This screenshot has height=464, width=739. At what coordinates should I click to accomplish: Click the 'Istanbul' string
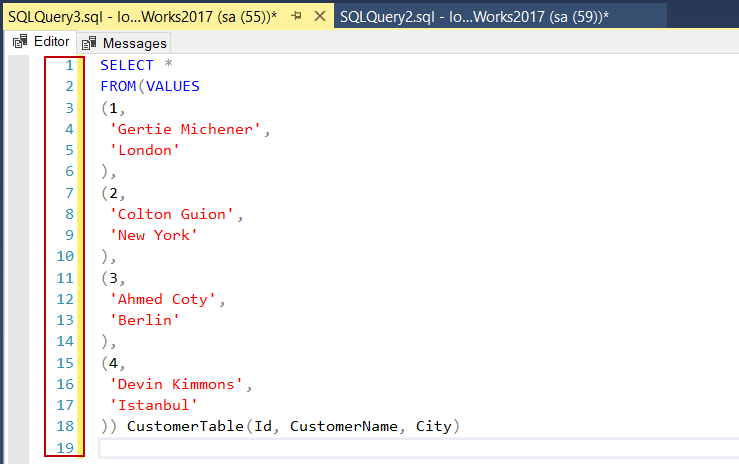[153, 405]
